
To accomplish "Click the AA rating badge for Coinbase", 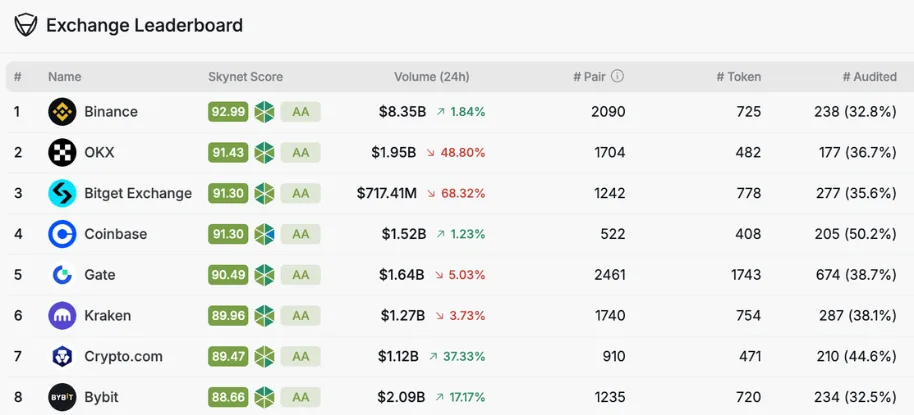I will pyautogui.click(x=301, y=234).
